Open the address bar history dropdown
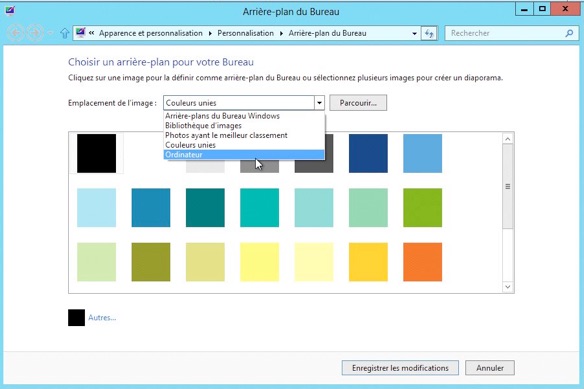 coord(414,34)
